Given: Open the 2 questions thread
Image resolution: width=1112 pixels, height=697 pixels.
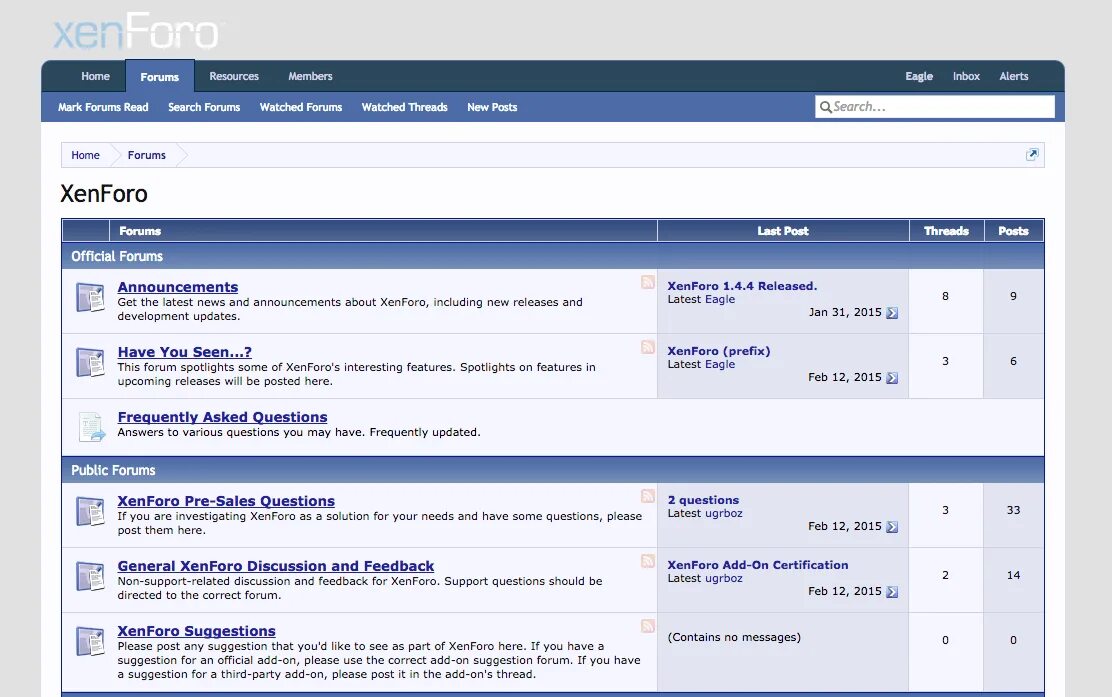Looking at the screenshot, I should pos(703,500).
